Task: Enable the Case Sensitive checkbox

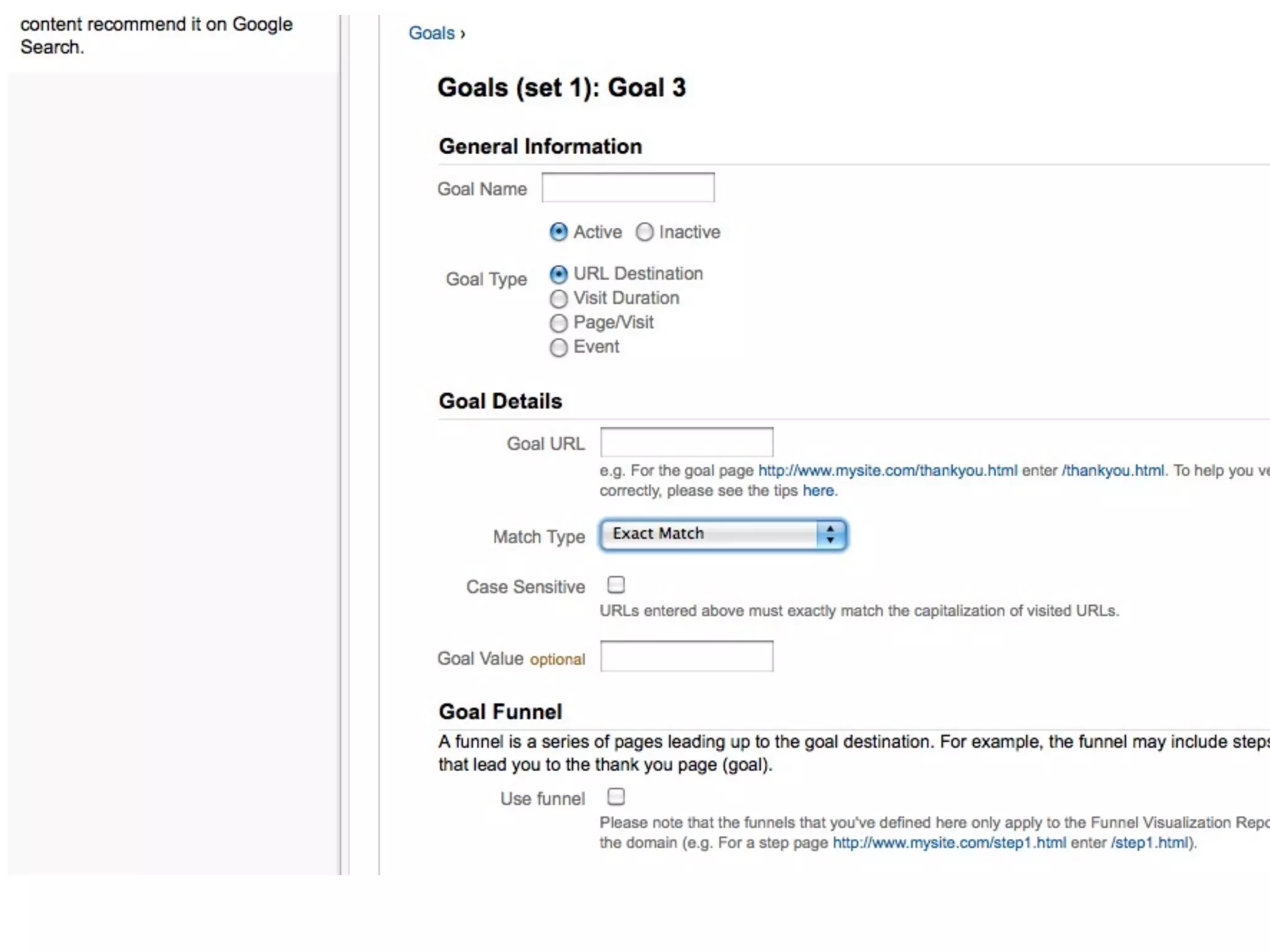Action: (616, 585)
